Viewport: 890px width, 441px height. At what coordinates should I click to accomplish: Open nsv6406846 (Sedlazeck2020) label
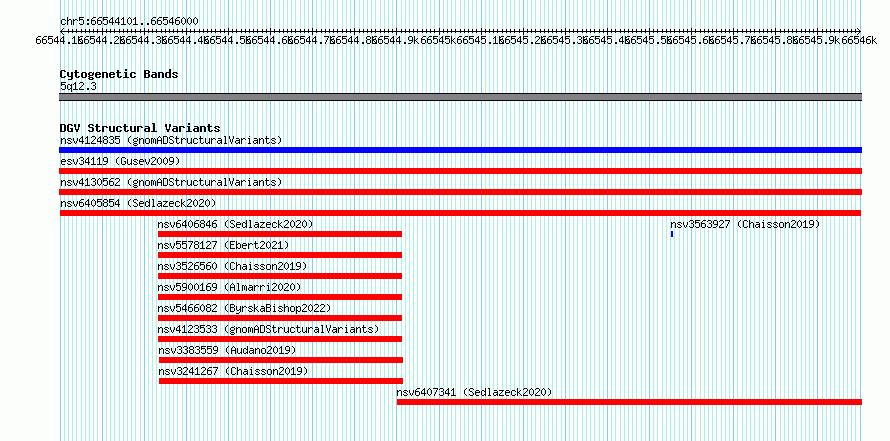235,224
